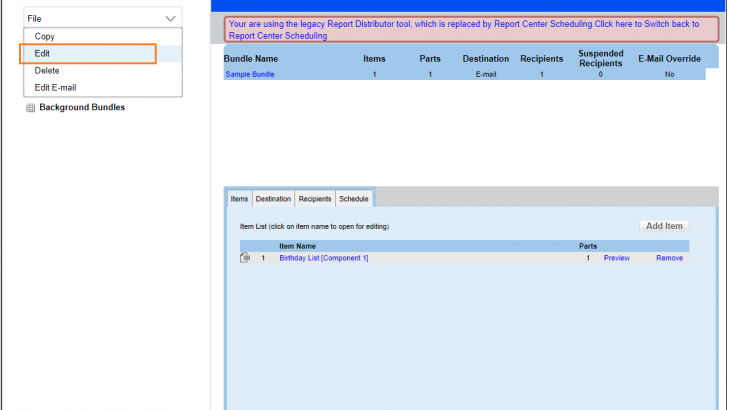Choose Edit from the File menu
Image resolution: width=730 pixels, height=410 pixels.
click(x=103, y=54)
